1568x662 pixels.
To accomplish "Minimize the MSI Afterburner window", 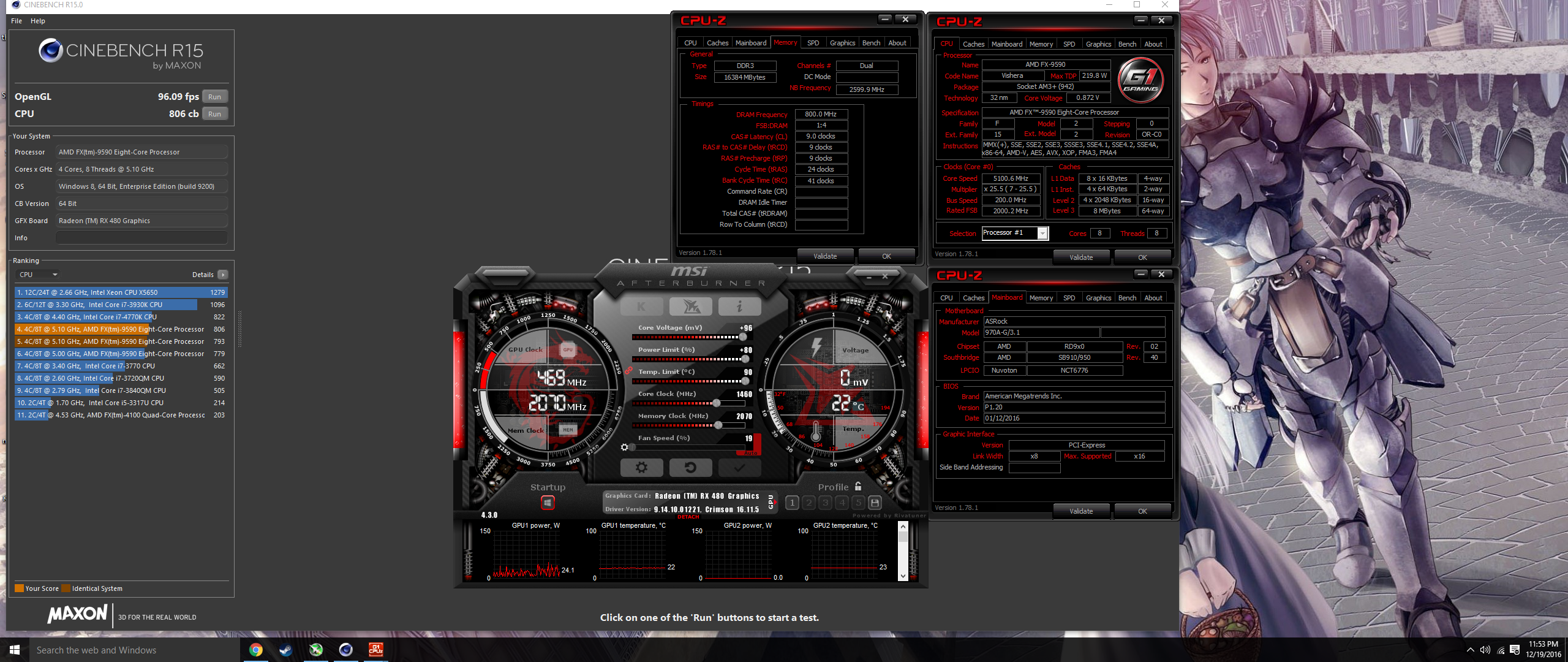I will click(x=869, y=277).
